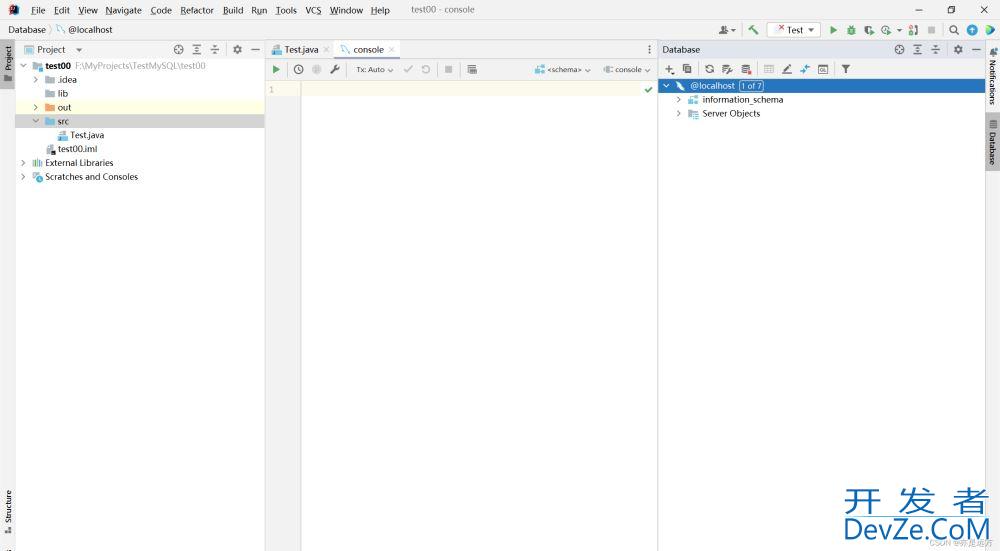The image size is (1000, 551).
Task: Open the profiler run dropdown arrow
Action: coord(899,30)
